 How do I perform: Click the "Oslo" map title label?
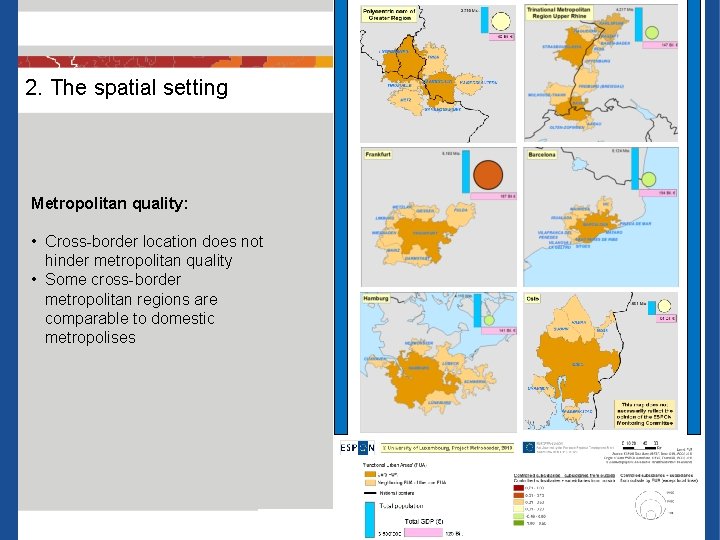pos(533,299)
